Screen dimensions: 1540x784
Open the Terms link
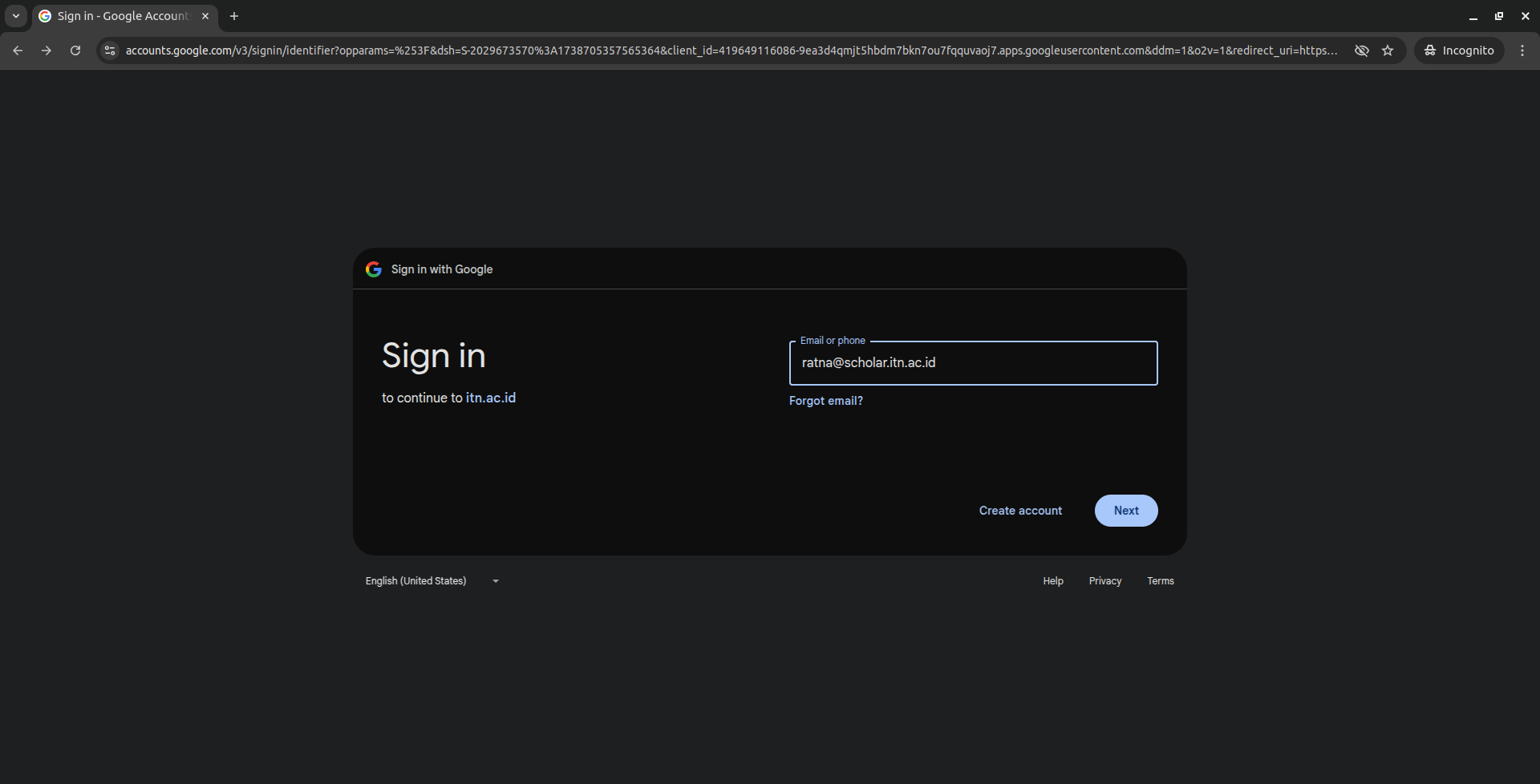1161,581
